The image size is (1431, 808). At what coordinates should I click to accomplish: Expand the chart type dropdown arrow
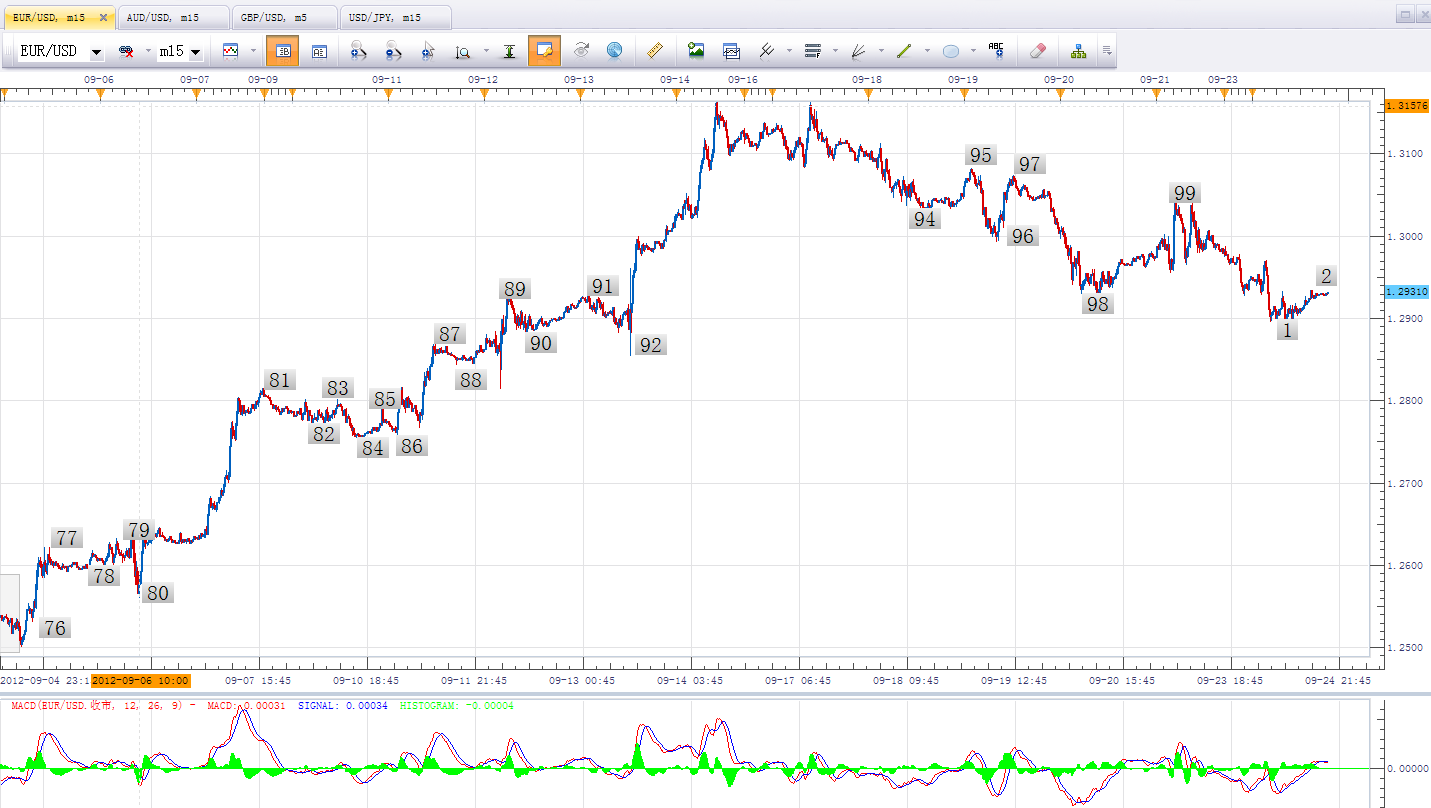[253, 51]
